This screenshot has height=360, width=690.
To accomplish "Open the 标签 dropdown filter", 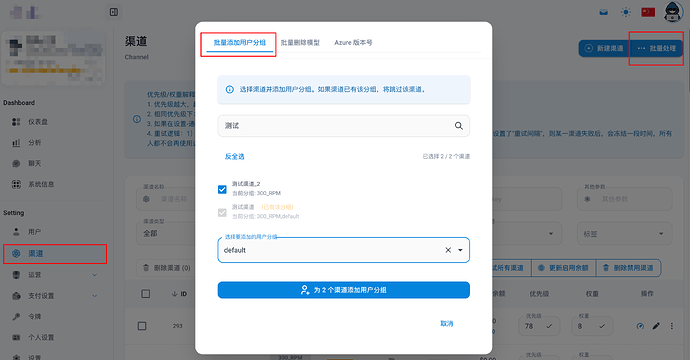I will click(624, 234).
